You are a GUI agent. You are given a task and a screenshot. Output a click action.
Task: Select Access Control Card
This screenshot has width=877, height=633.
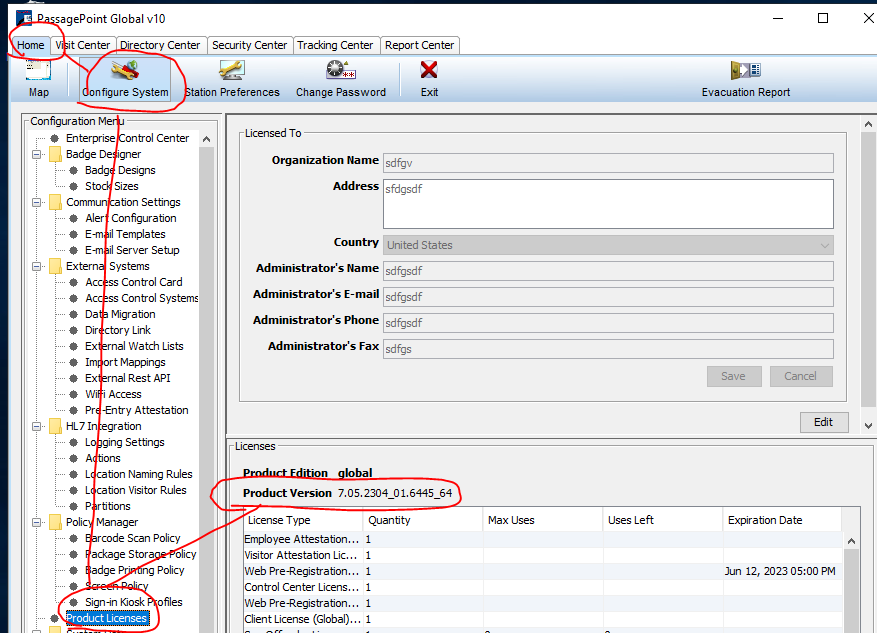click(x=134, y=282)
